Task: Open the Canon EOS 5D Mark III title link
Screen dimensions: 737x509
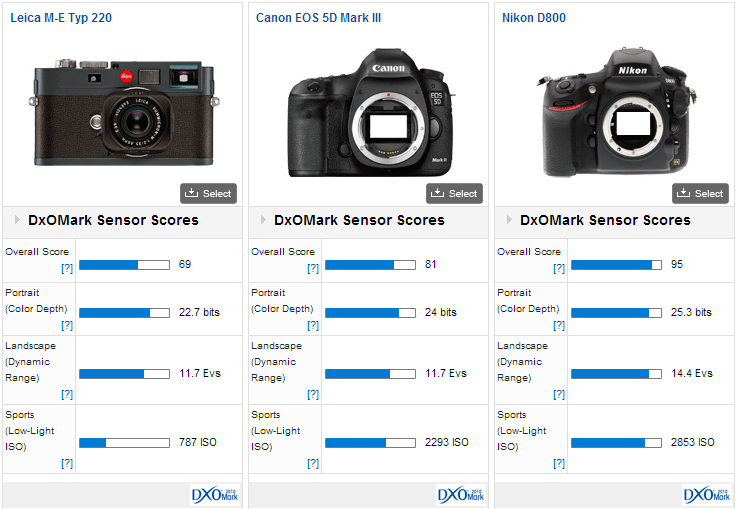Action: click(318, 18)
